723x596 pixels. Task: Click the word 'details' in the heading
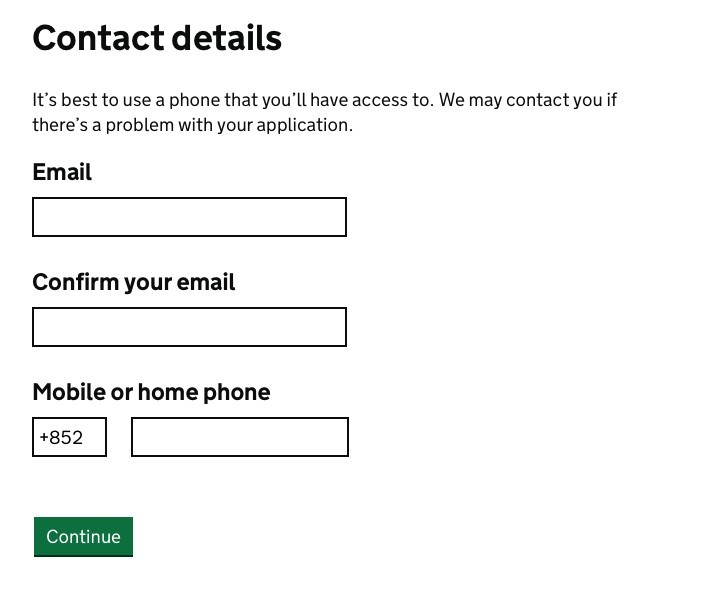(x=226, y=38)
